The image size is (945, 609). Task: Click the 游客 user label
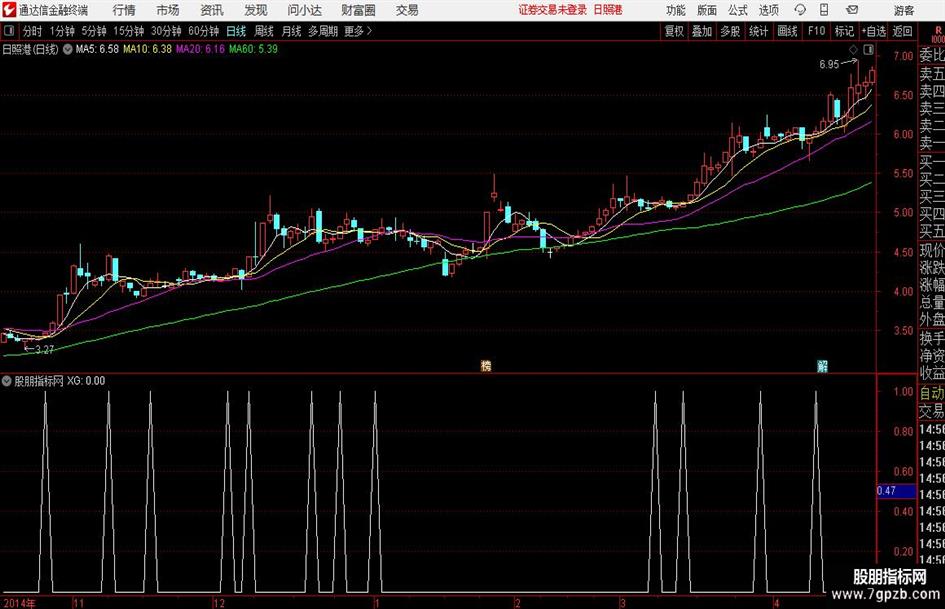903,10
